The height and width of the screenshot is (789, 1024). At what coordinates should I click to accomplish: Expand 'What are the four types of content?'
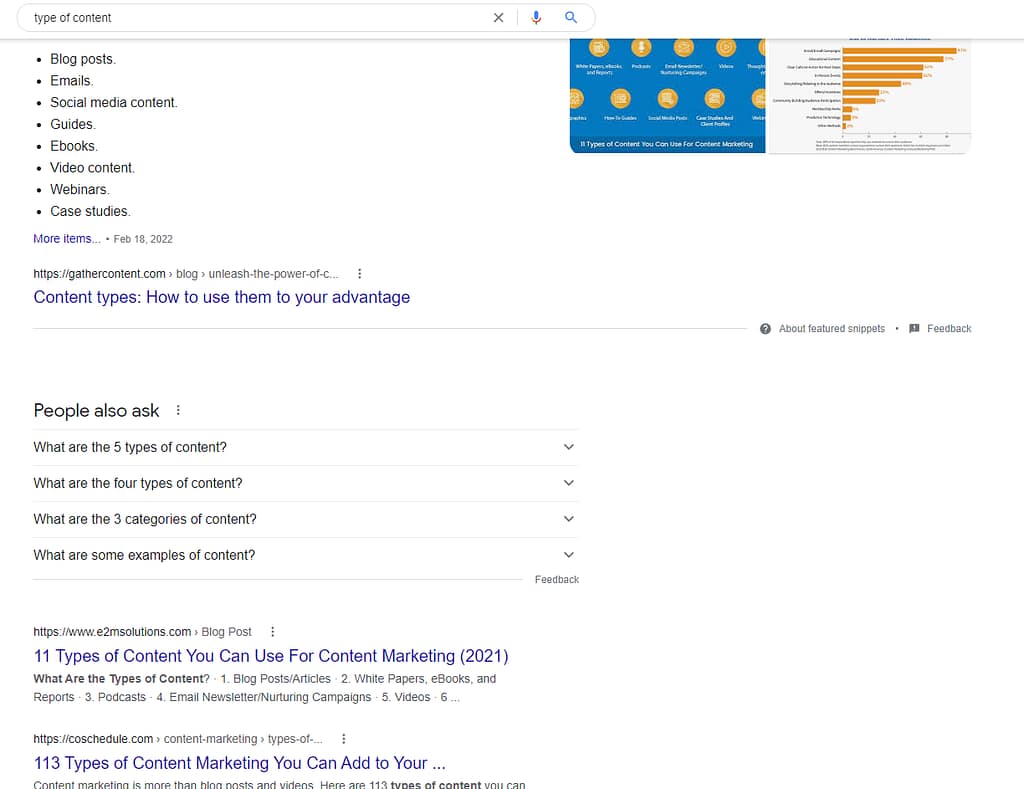click(305, 483)
